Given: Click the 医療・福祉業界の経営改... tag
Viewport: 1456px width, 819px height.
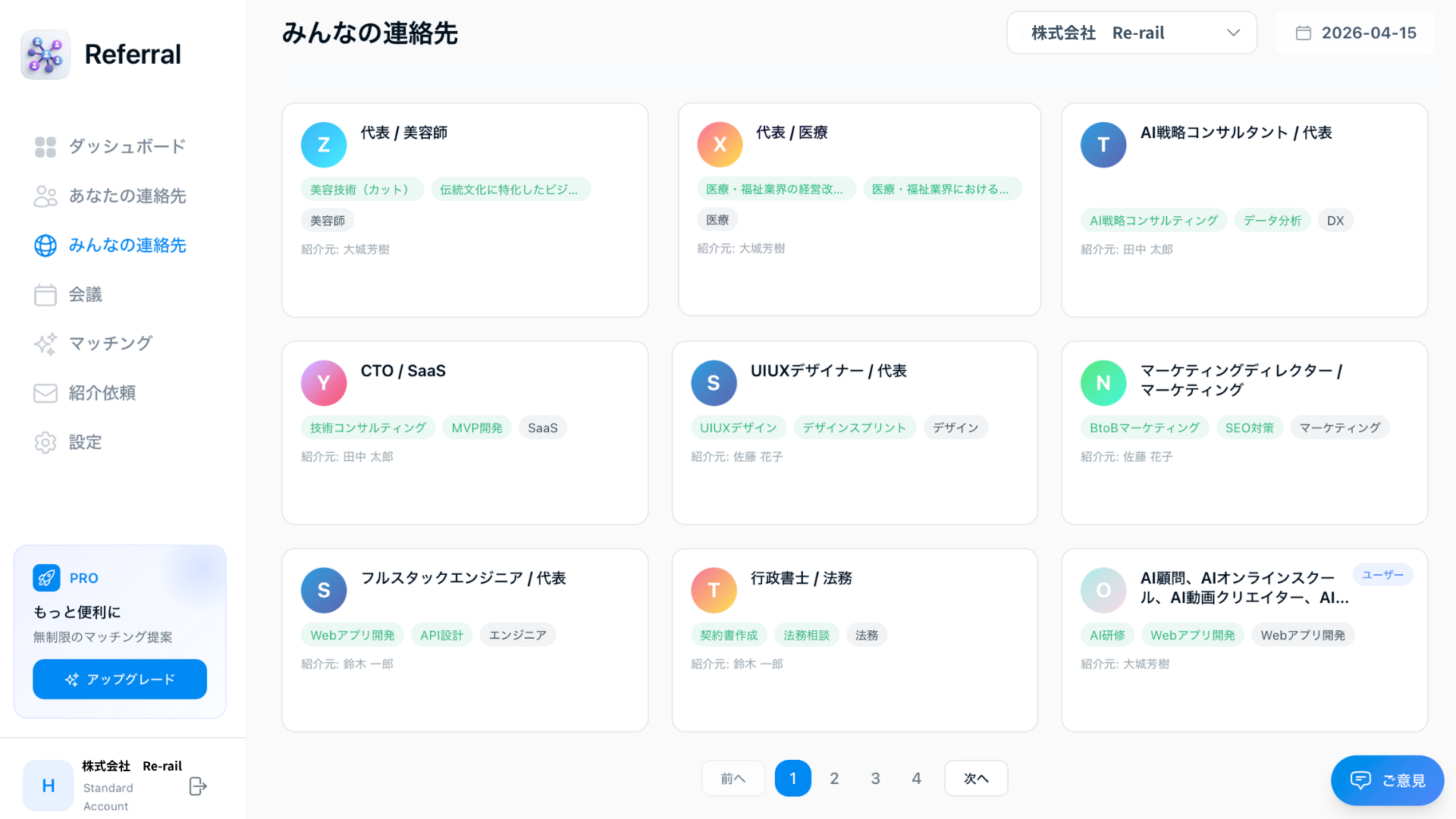Looking at the screenshot, I should point(775,189).
